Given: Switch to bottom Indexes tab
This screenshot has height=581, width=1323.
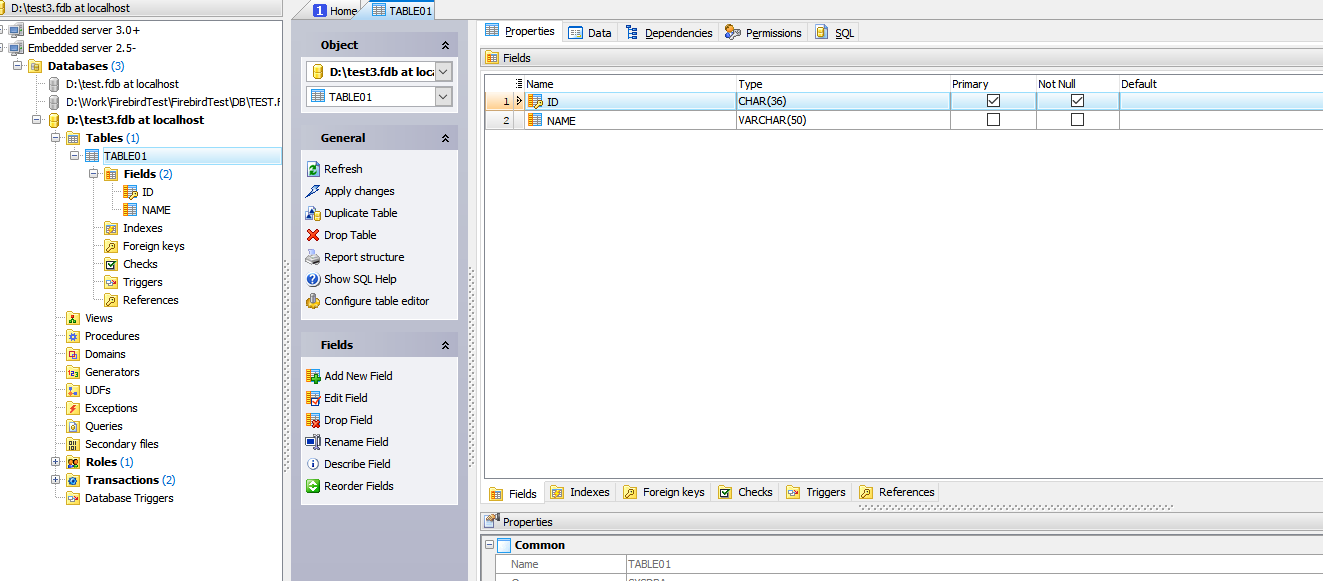Looking at the screenshot, I should click(580, 492).
